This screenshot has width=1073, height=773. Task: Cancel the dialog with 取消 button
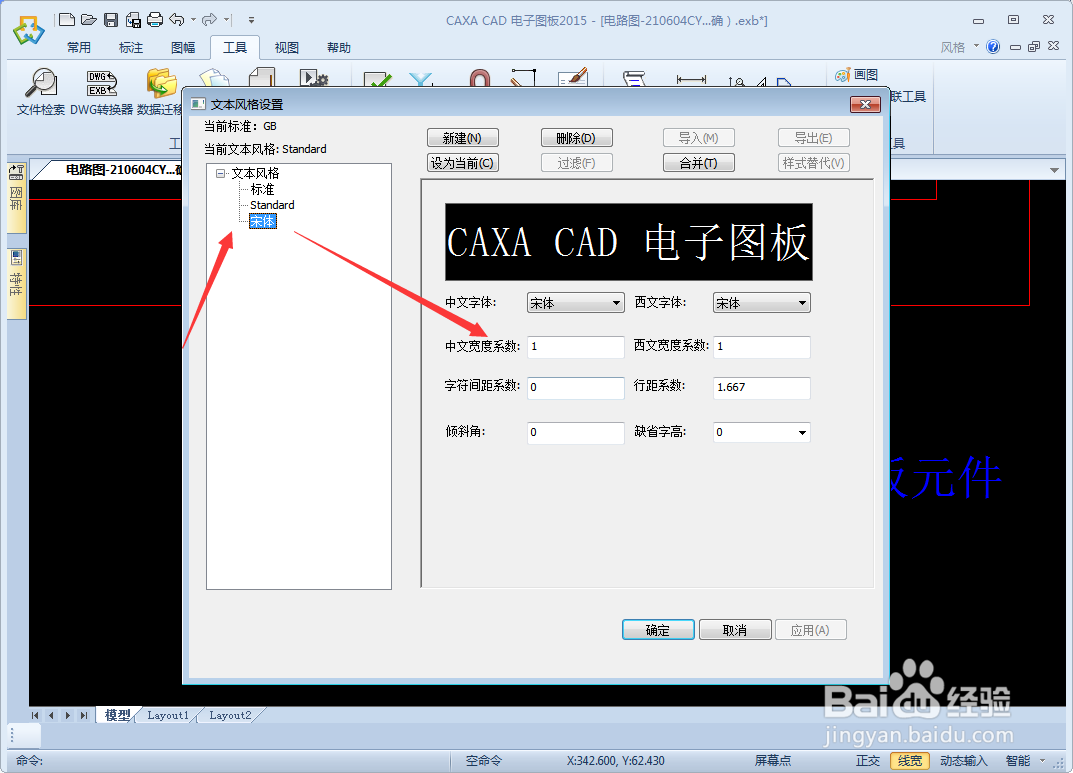(735, 630)
